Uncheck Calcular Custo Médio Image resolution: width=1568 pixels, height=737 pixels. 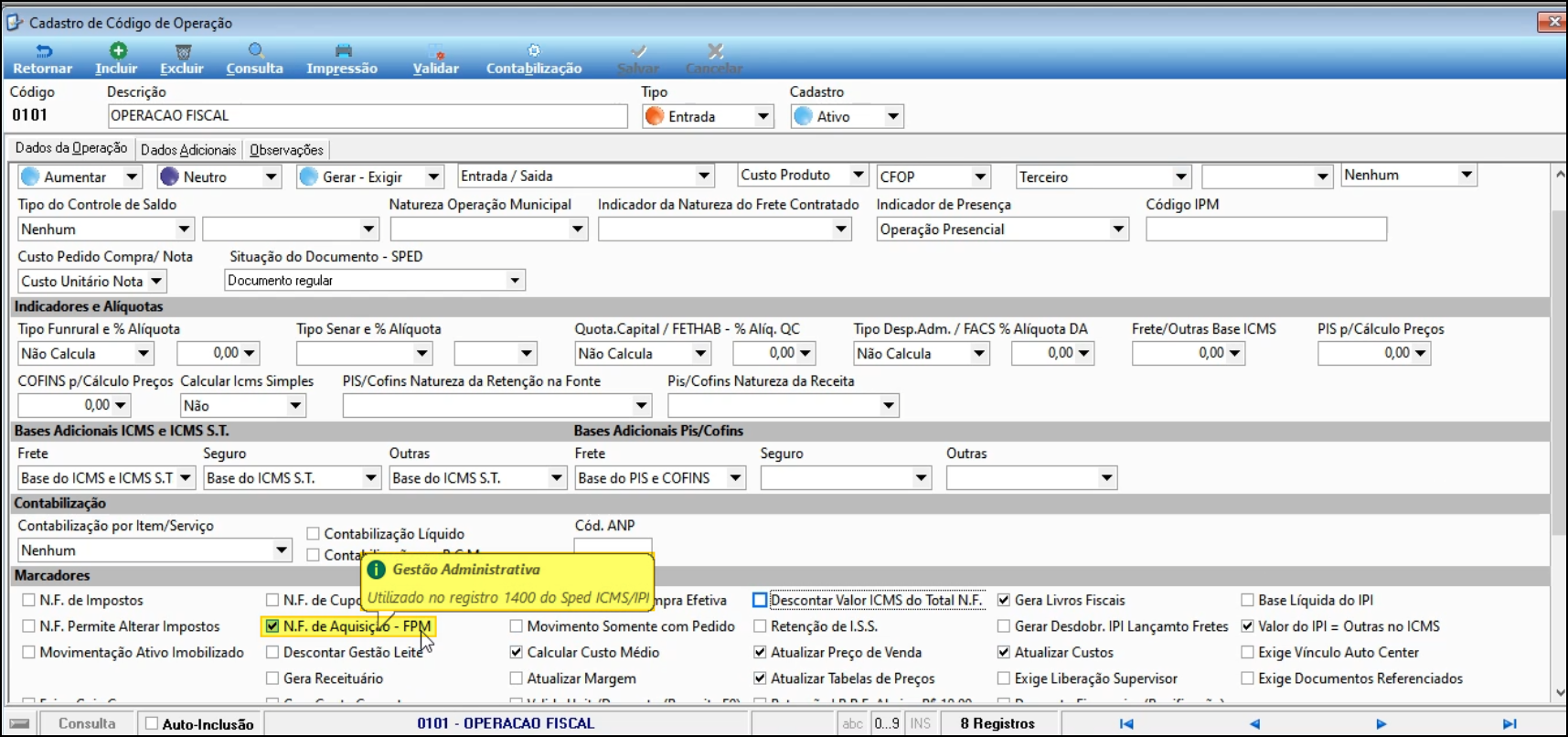[517, 653]
